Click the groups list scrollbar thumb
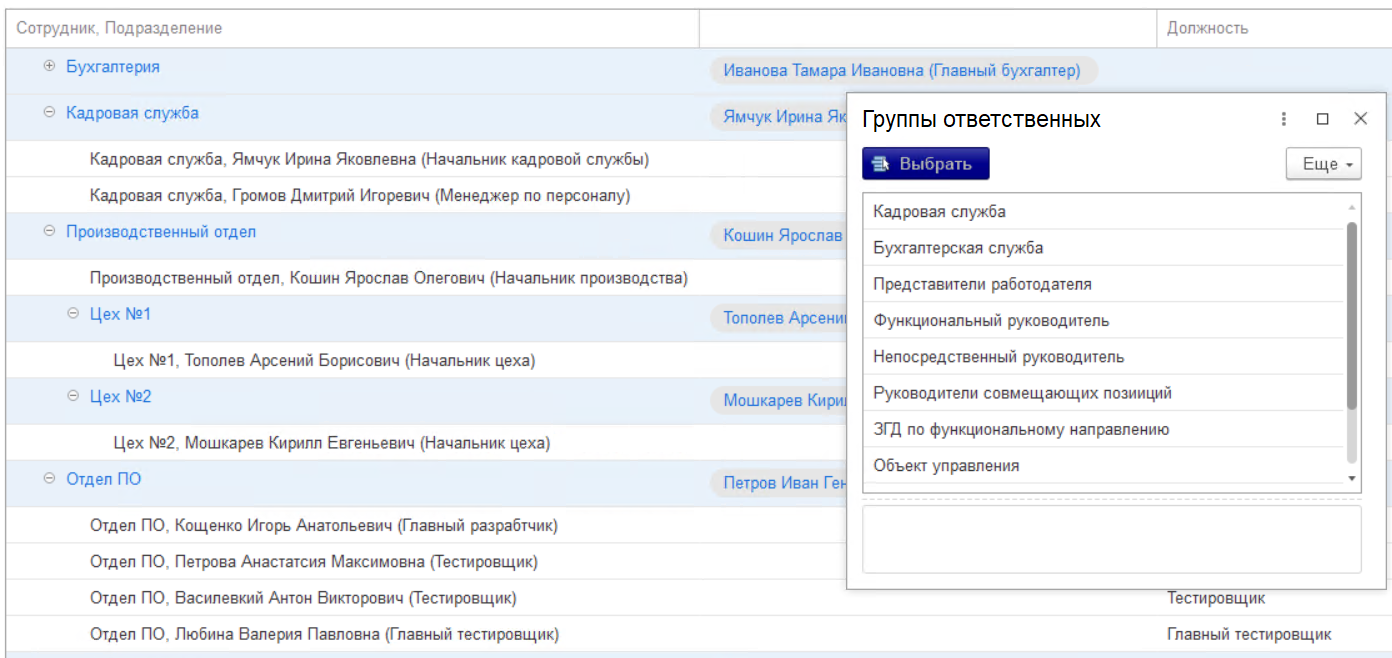This screenshot has width=1392, height=658. 1352,315
